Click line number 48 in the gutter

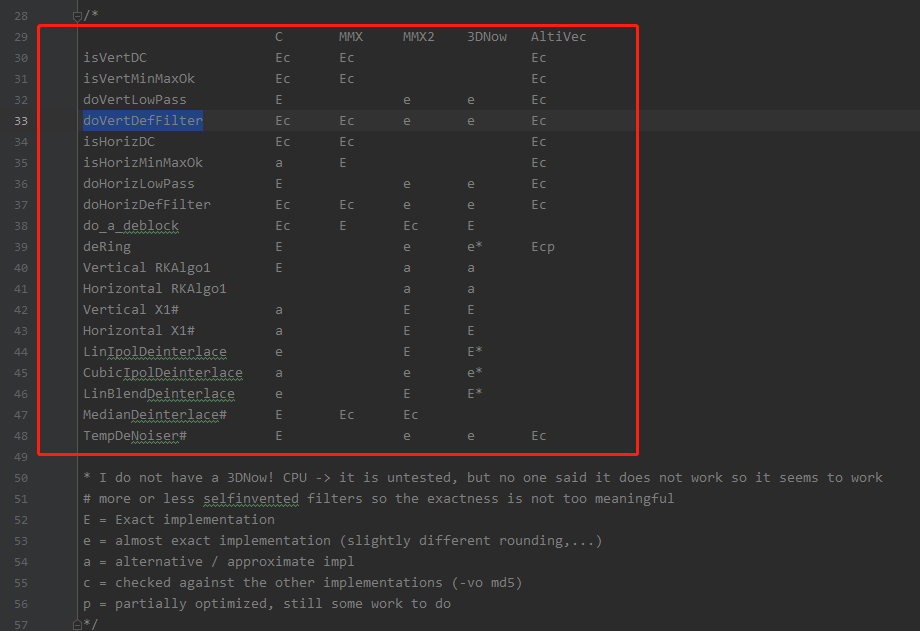(x=21, y=436)
